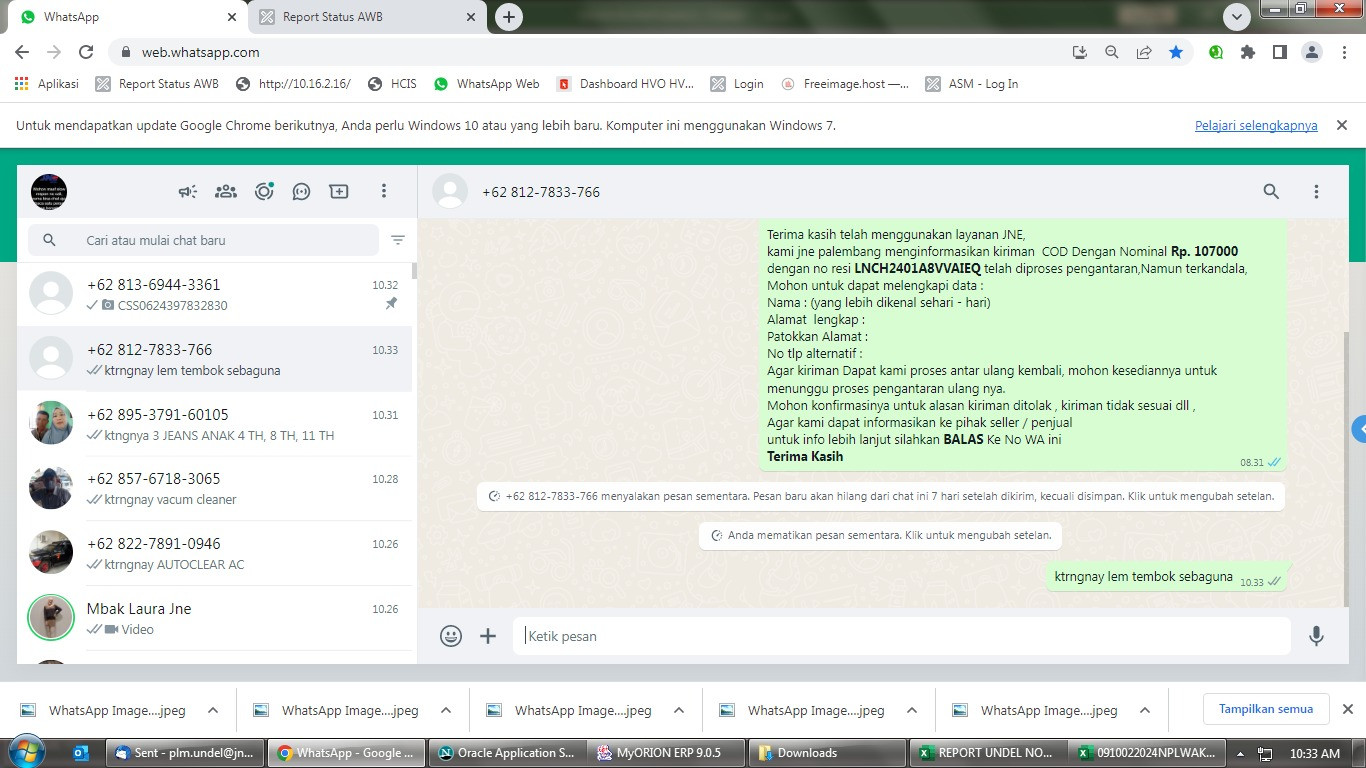Open the contact avatar in chat header
Viewport: 1366px width, 768px height.
tap(450, 191)
